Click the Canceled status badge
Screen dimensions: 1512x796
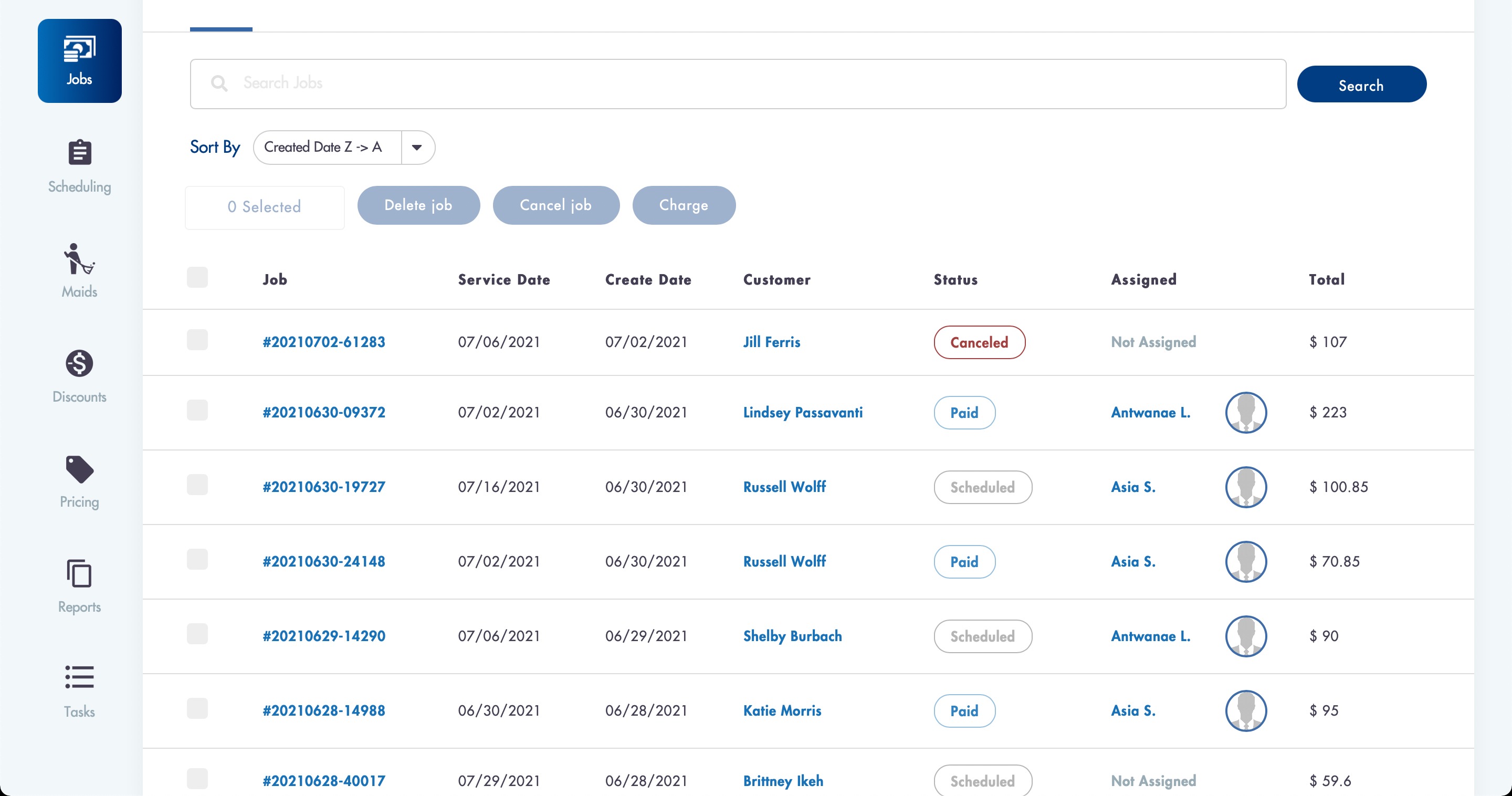point(980,342)
